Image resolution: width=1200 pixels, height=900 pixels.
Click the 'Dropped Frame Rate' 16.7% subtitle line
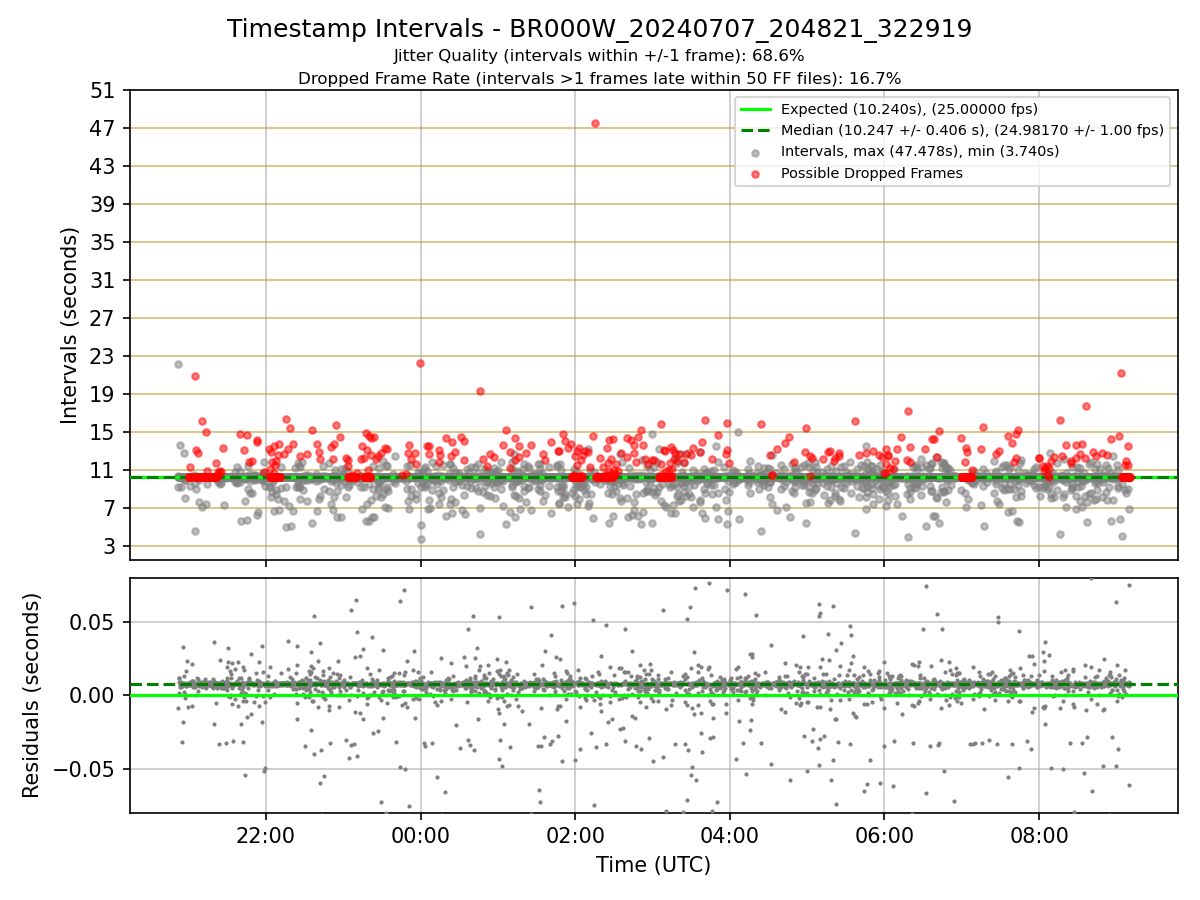pos(600,78)
